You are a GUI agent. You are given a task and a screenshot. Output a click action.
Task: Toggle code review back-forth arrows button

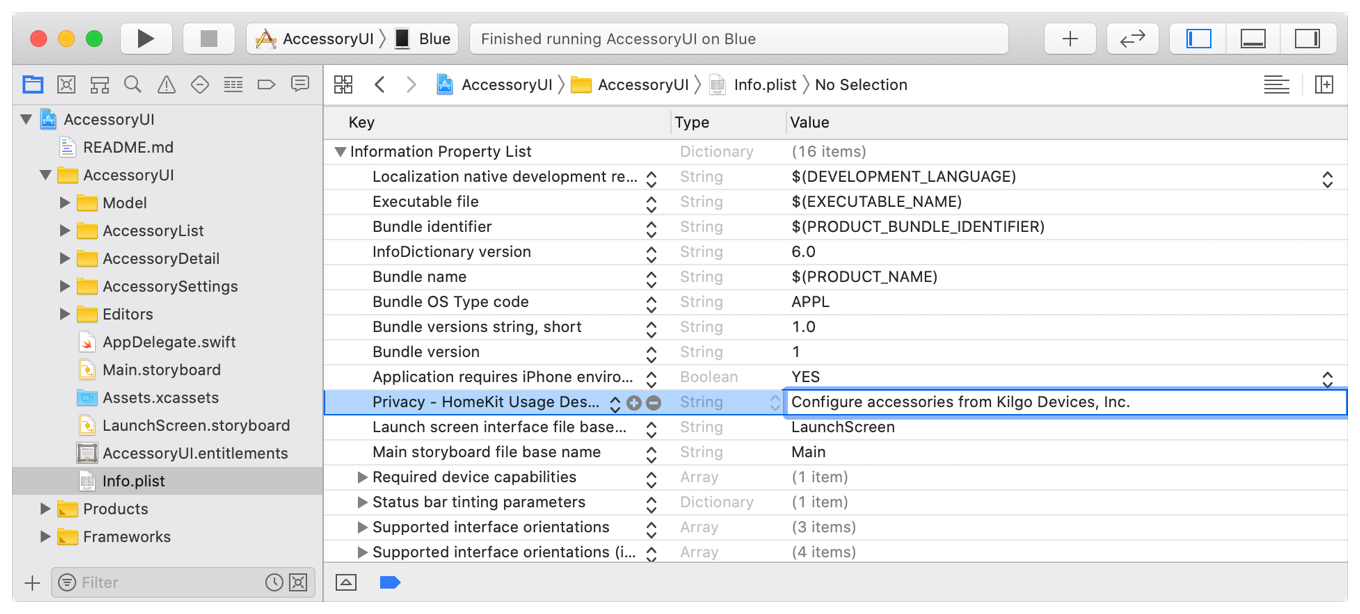[x=1132, y=39]
